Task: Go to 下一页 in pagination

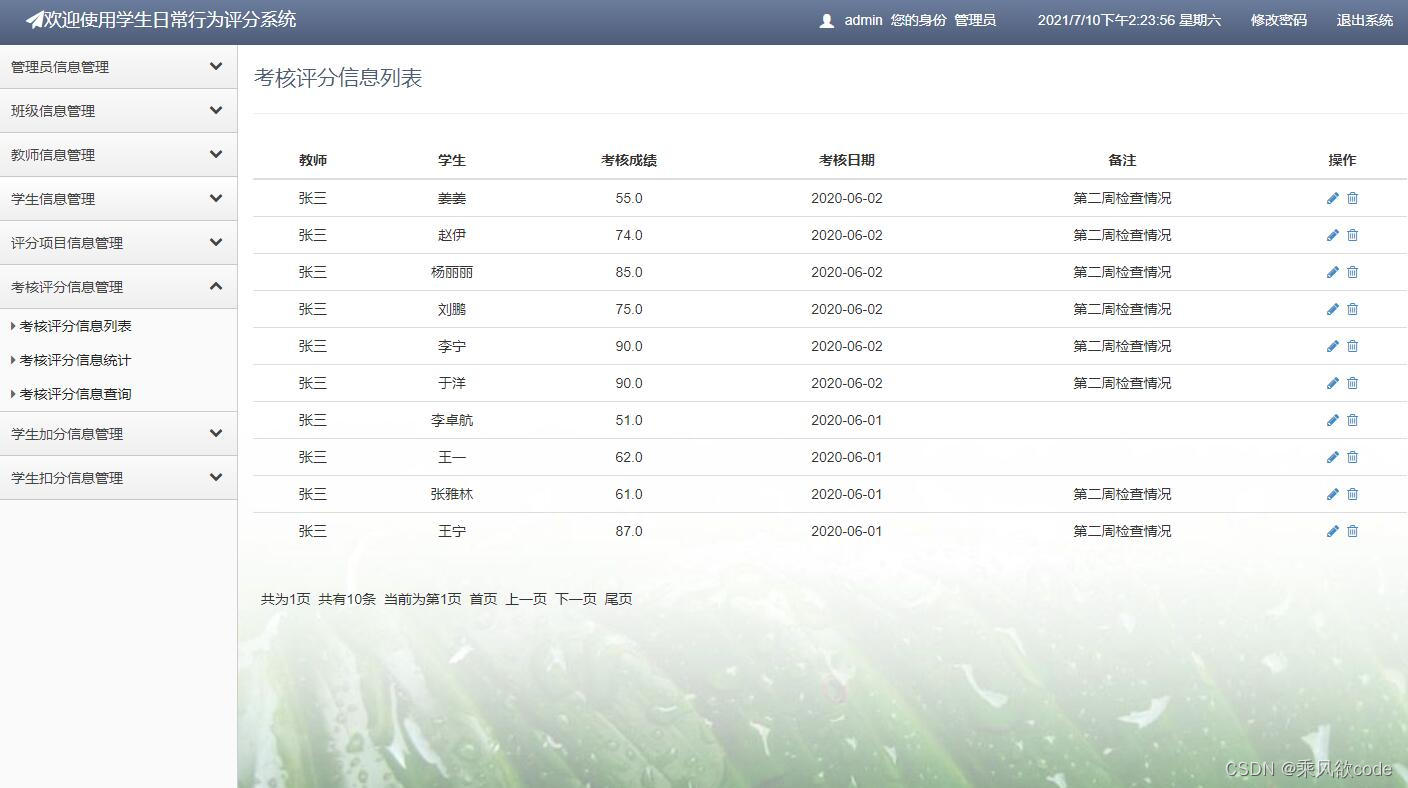Action: (576, 599)
